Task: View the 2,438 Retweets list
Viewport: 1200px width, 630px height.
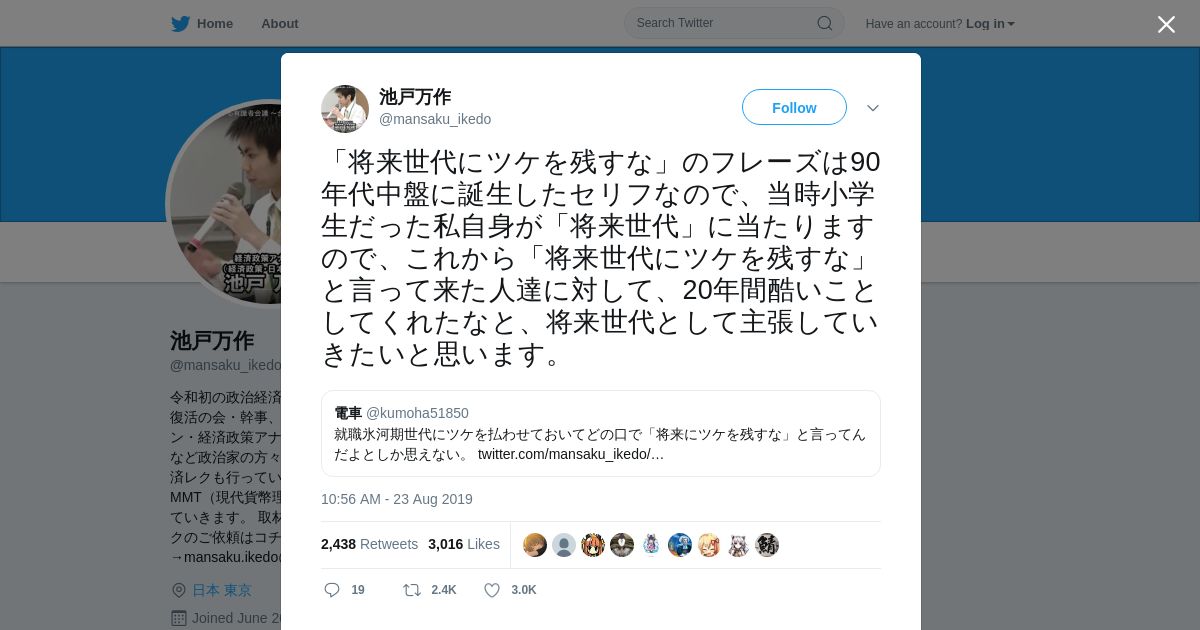Action: pyautogui.click(x=369, y=544)
